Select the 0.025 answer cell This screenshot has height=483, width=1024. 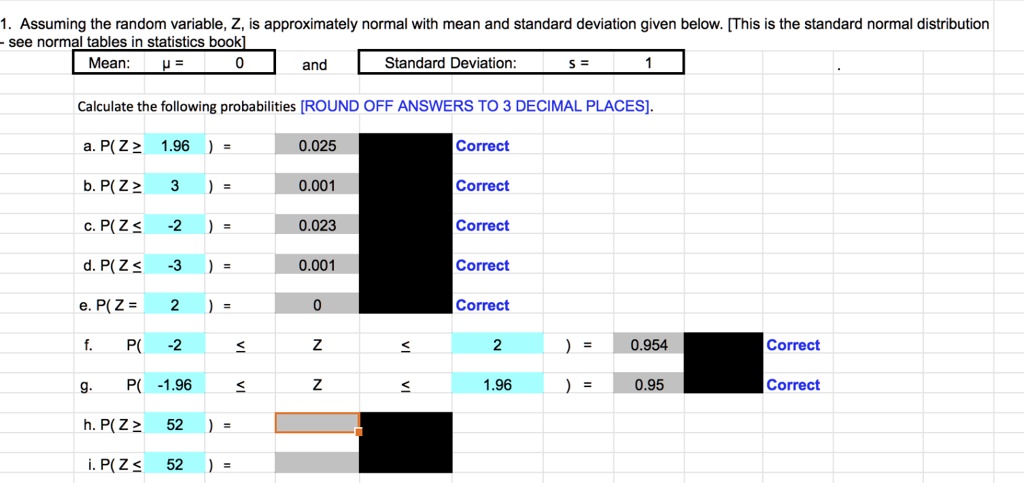tap(317, 146)
